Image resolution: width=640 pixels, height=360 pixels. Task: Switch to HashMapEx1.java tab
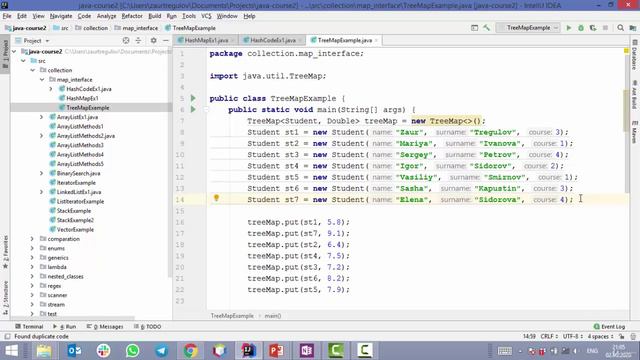pyautogui.click(x=206, y=40)
